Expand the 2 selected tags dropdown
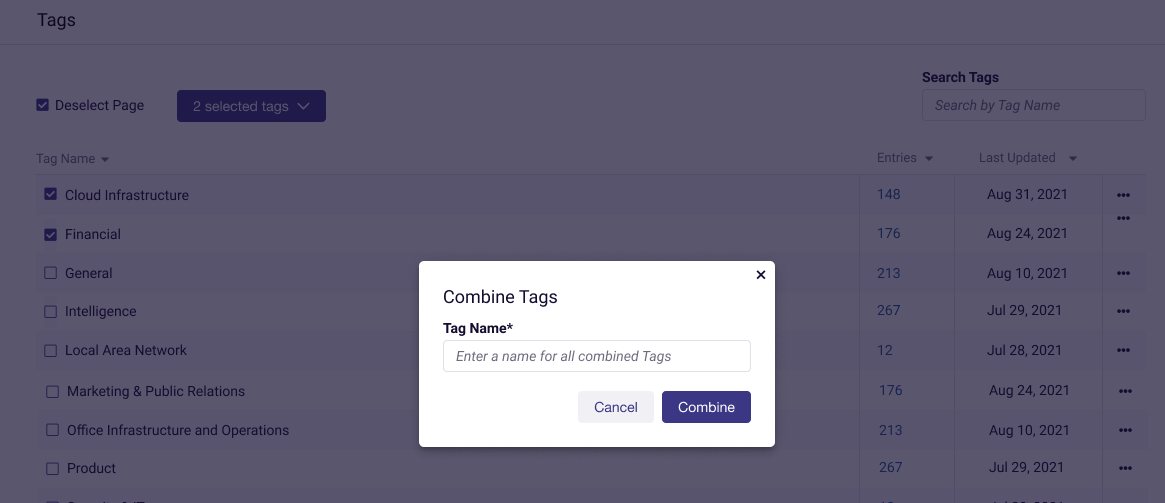The width and height of the screenshot is (1165, 503). tap(251, 106)
